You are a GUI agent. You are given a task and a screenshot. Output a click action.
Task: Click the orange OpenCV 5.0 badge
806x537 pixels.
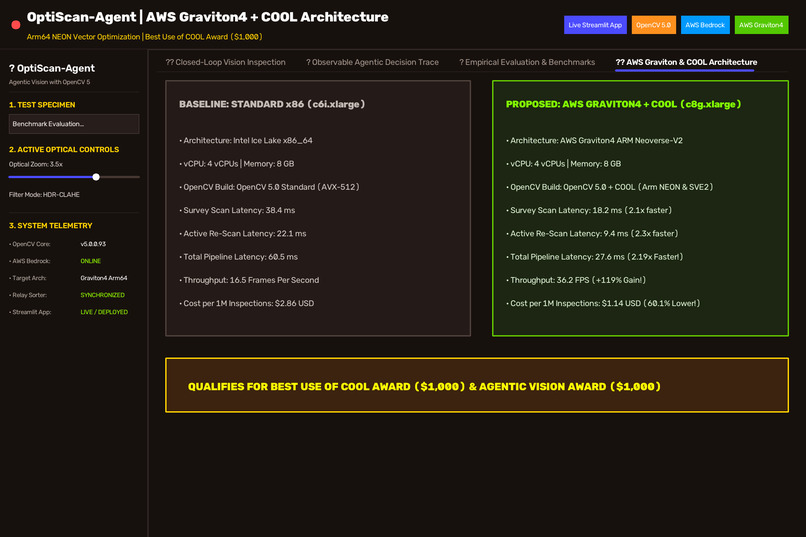(x=653, y=25)
